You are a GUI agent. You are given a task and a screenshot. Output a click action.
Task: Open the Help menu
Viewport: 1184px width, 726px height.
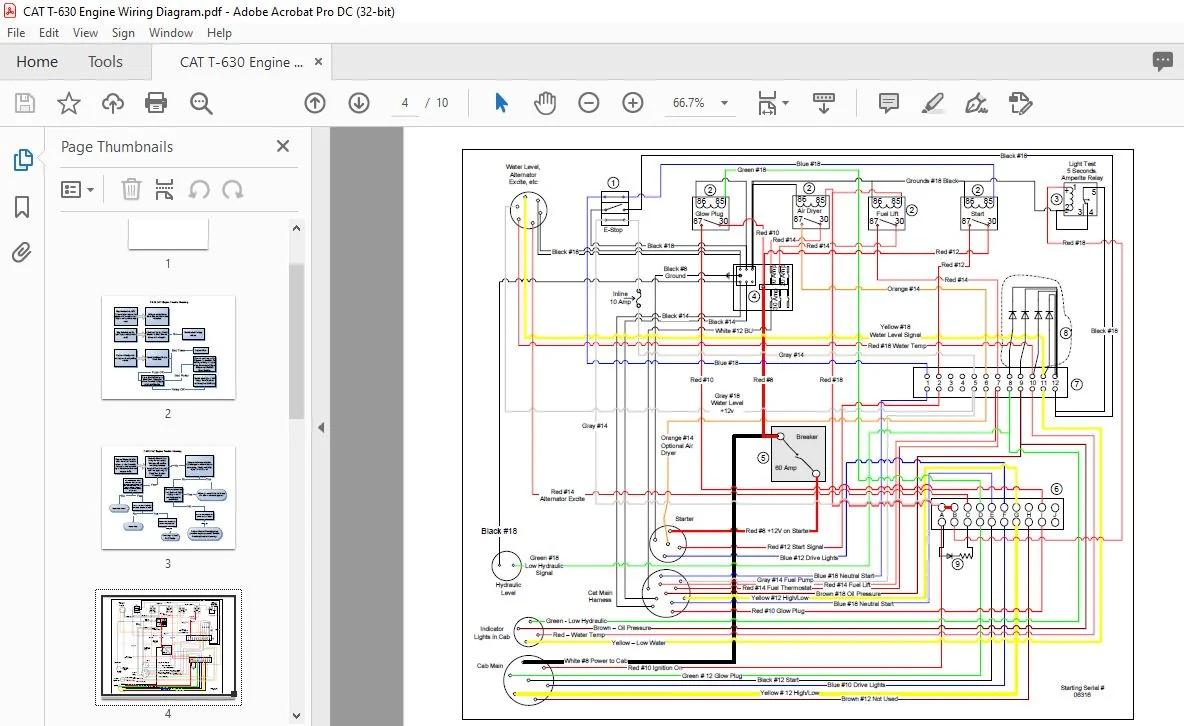coord(219,32)
